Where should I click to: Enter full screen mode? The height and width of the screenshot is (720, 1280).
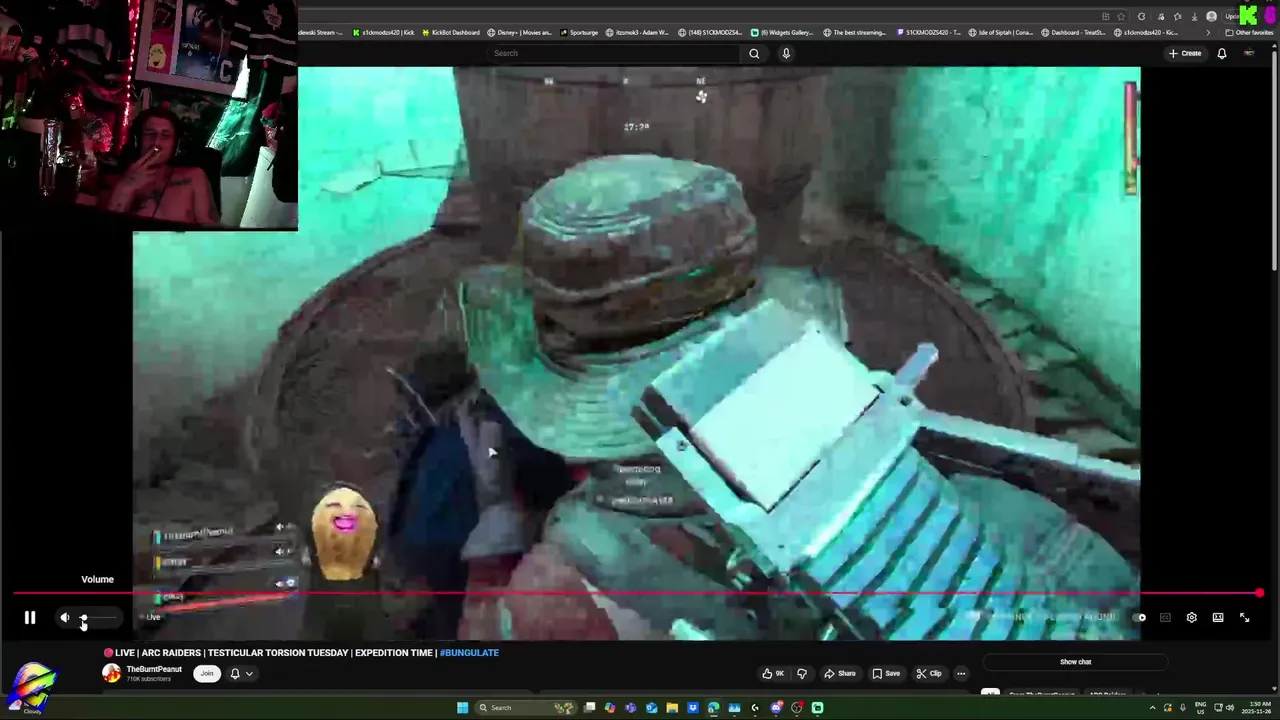(1245, 618)
